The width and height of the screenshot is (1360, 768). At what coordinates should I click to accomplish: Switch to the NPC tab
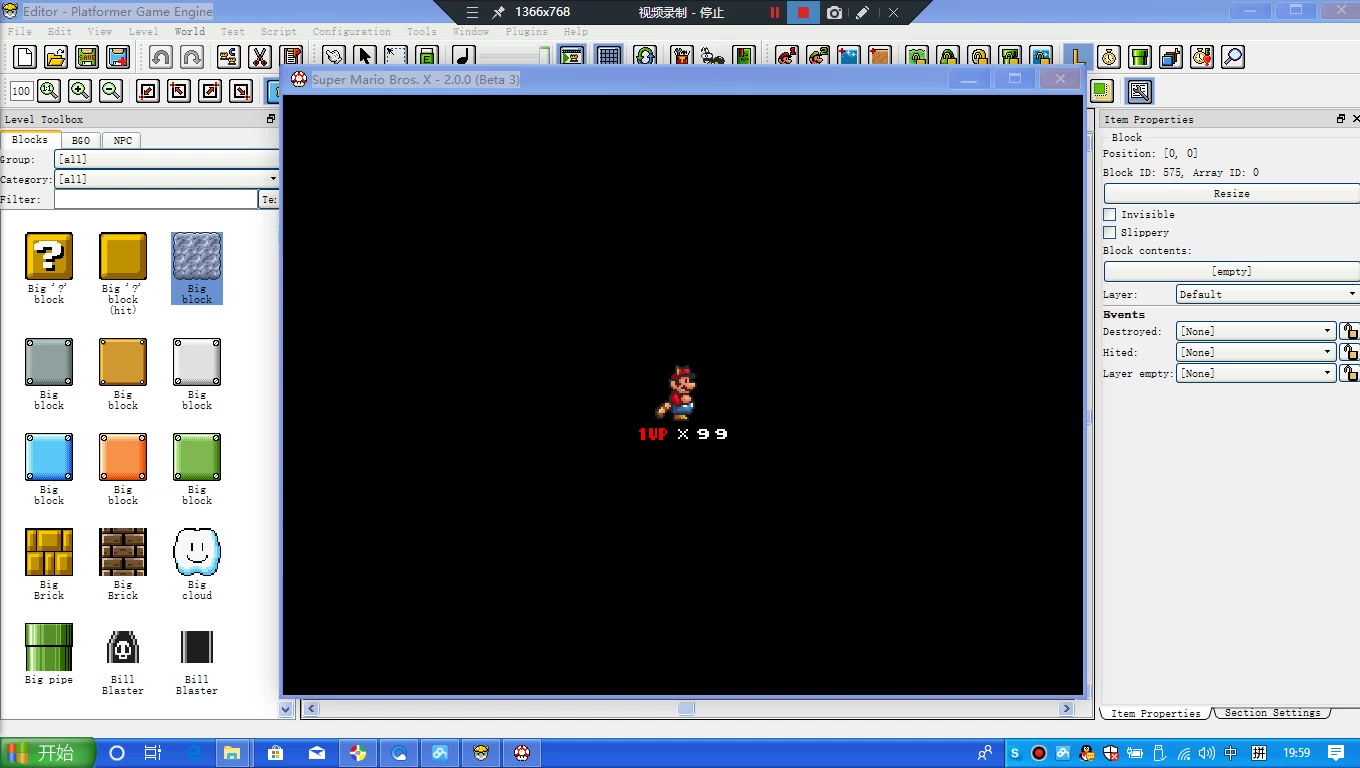point(122,141)
